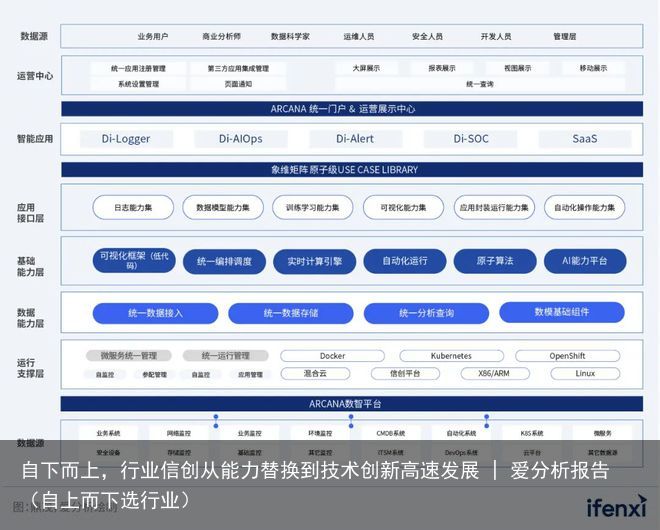Click the X86/ARM pill
The width and height of the screenshot is (660, 530).
(x=495, y=373)
